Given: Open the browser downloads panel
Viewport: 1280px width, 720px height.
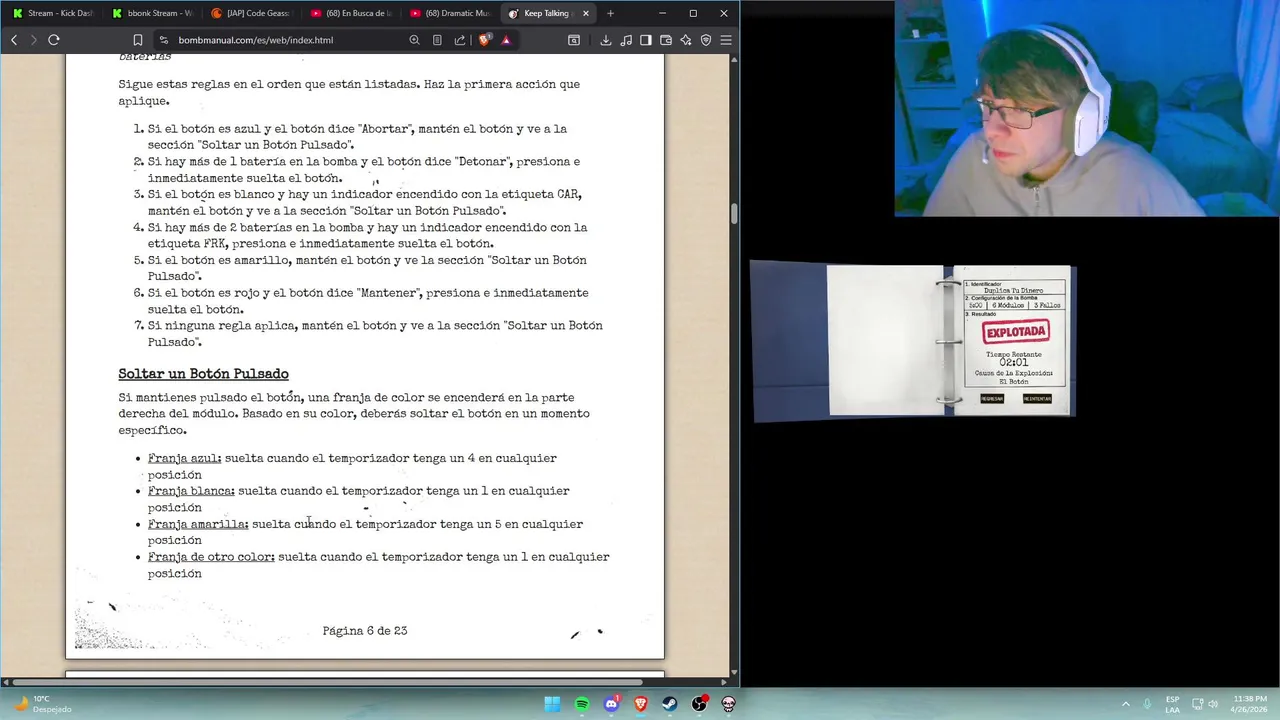Looking at the screenshot, I should pyautogui.click(x=606, y=40).
